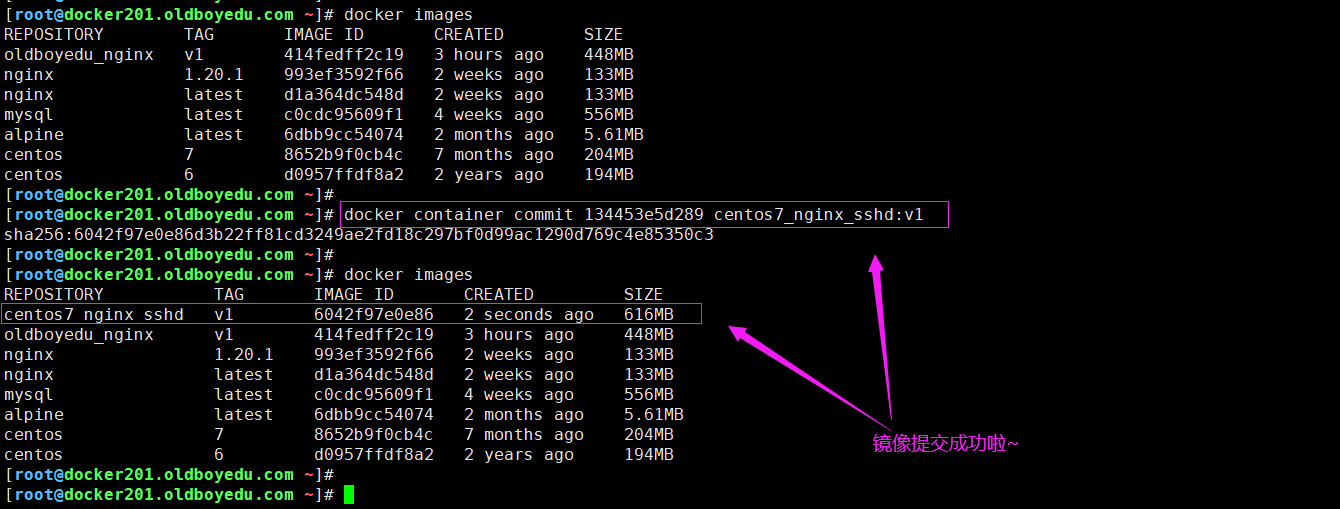The image size is (1340, 509).
Task: Click the REPOSITORY header in the first table
Action: tap(53, 35)
